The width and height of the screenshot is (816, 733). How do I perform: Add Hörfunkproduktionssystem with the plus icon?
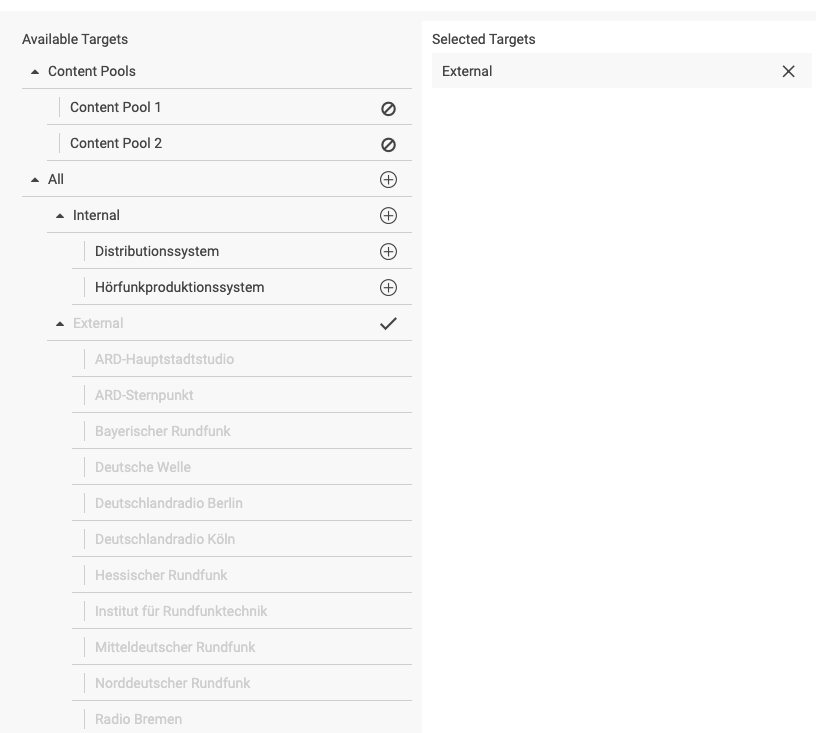pyautogui.click(x=388, y=288)
